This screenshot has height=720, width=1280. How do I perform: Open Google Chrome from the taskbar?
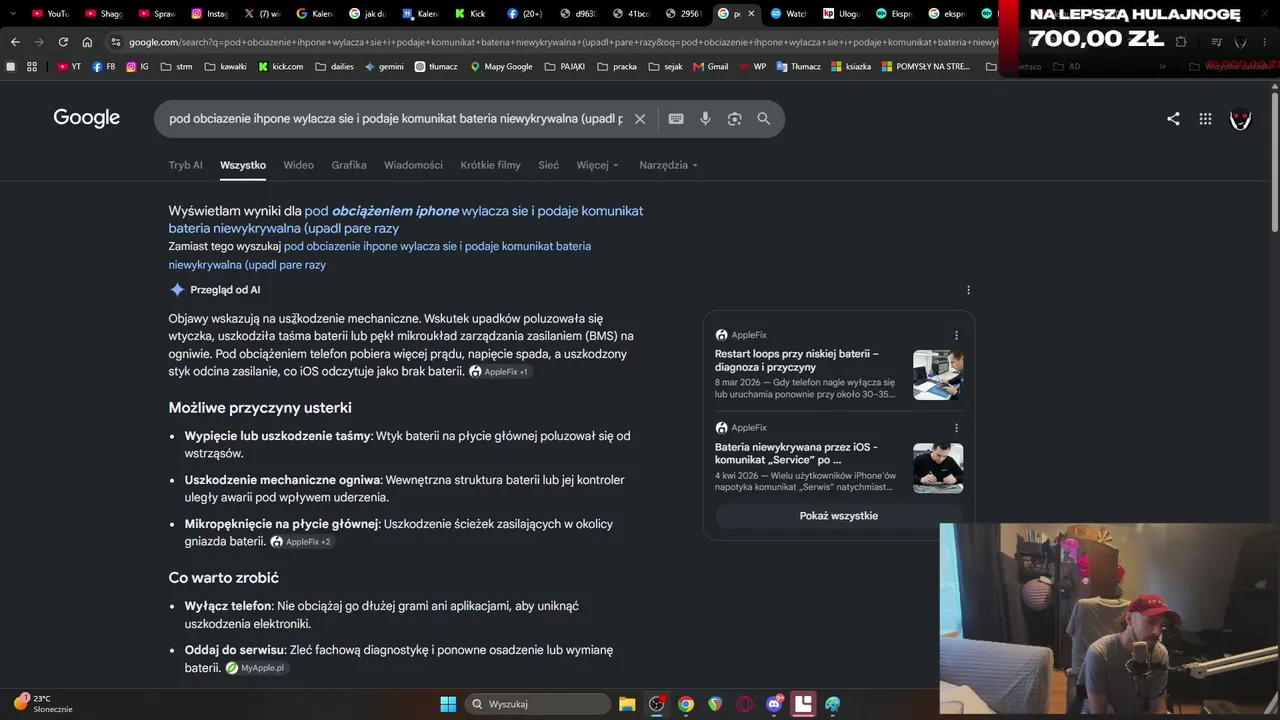pos(686,704)
